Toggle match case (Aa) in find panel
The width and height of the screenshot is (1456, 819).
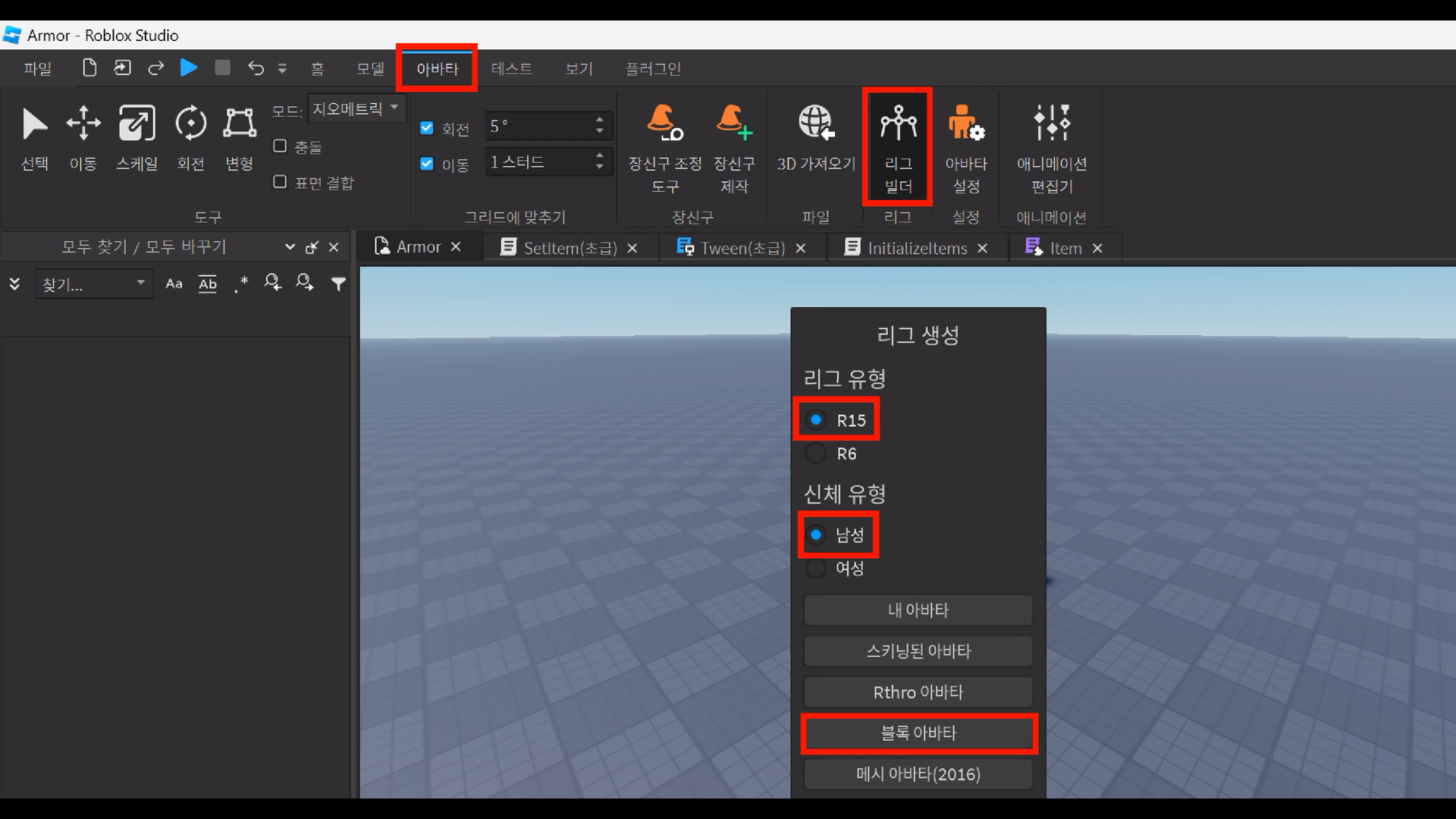point(174,284)
